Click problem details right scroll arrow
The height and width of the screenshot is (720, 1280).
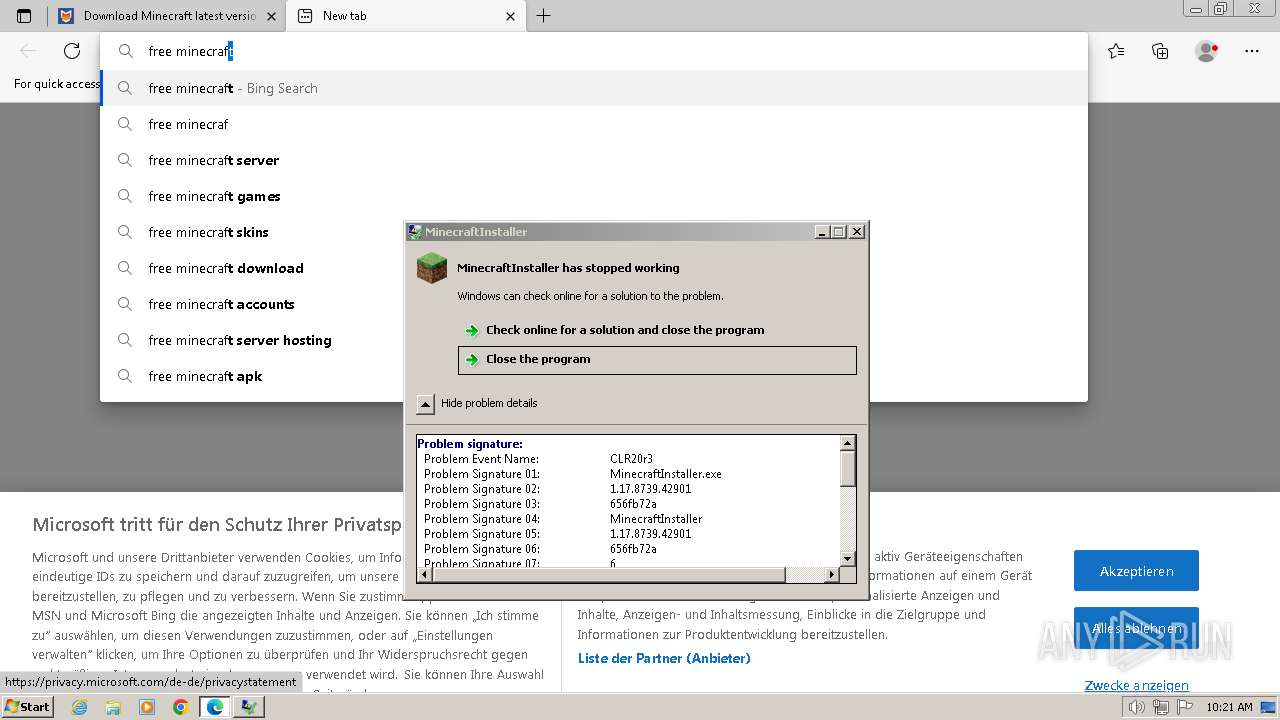(832, 574)
